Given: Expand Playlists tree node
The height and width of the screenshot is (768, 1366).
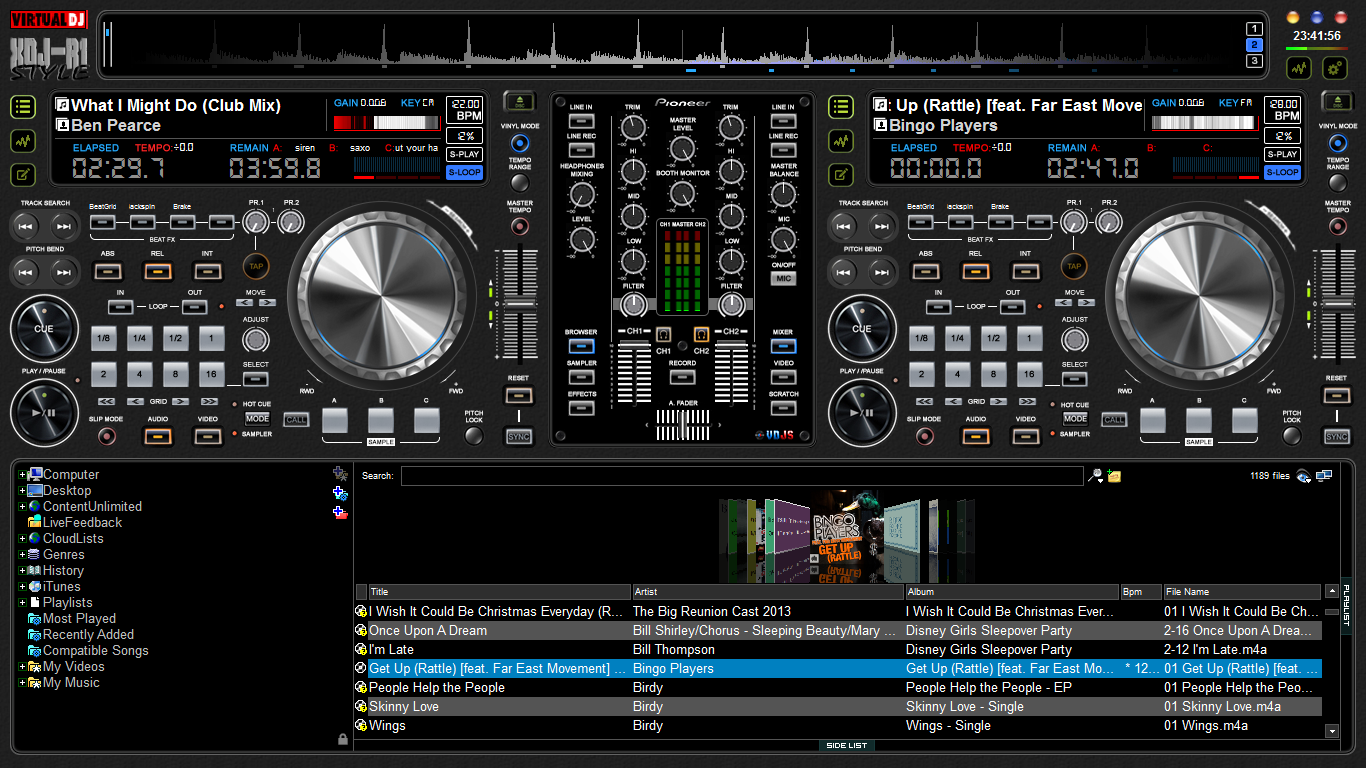Looking at the screenshot, I should click(22, 603).
